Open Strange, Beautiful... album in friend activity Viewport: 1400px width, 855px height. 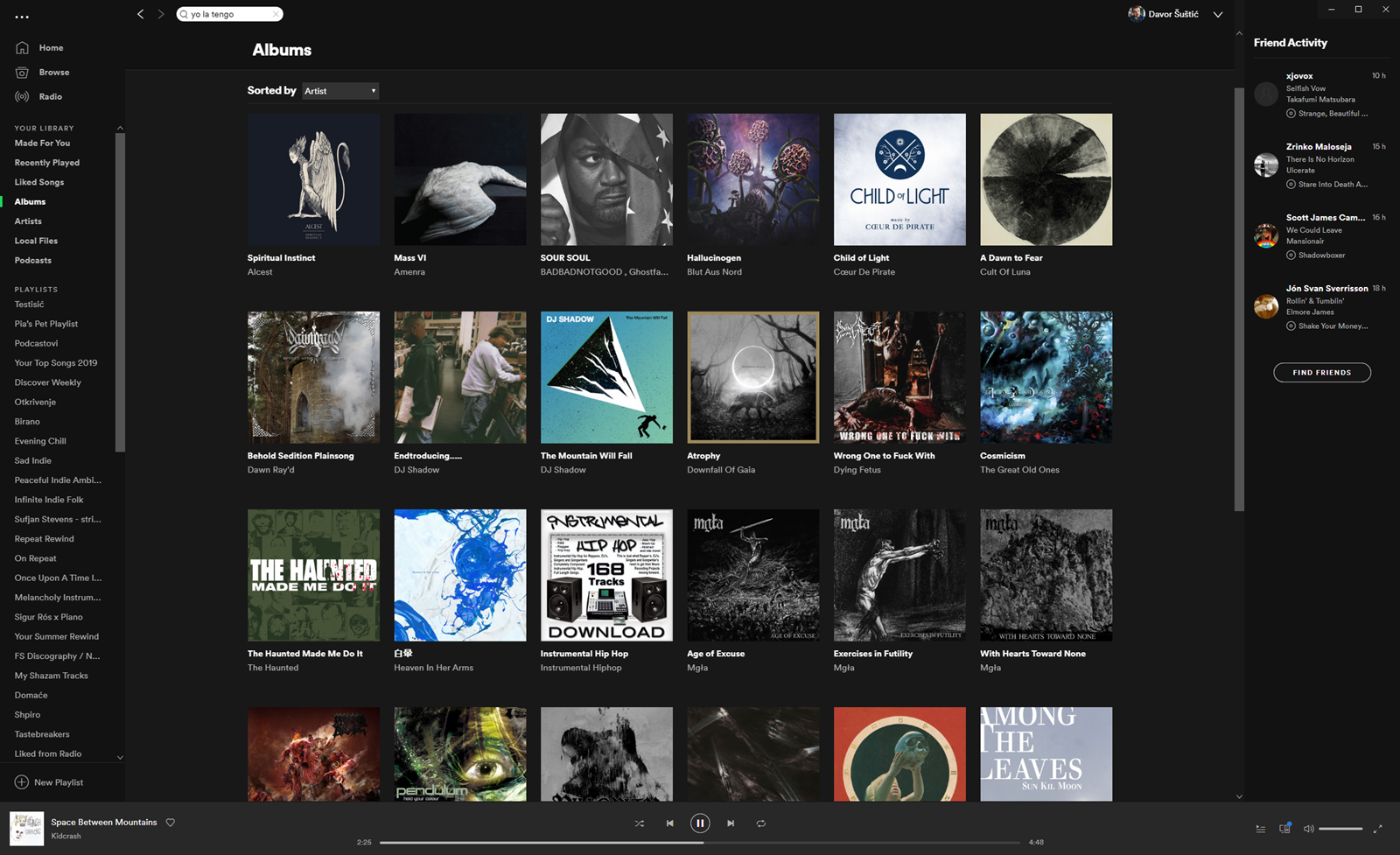pyautogui.click(x=1333, y=114)
